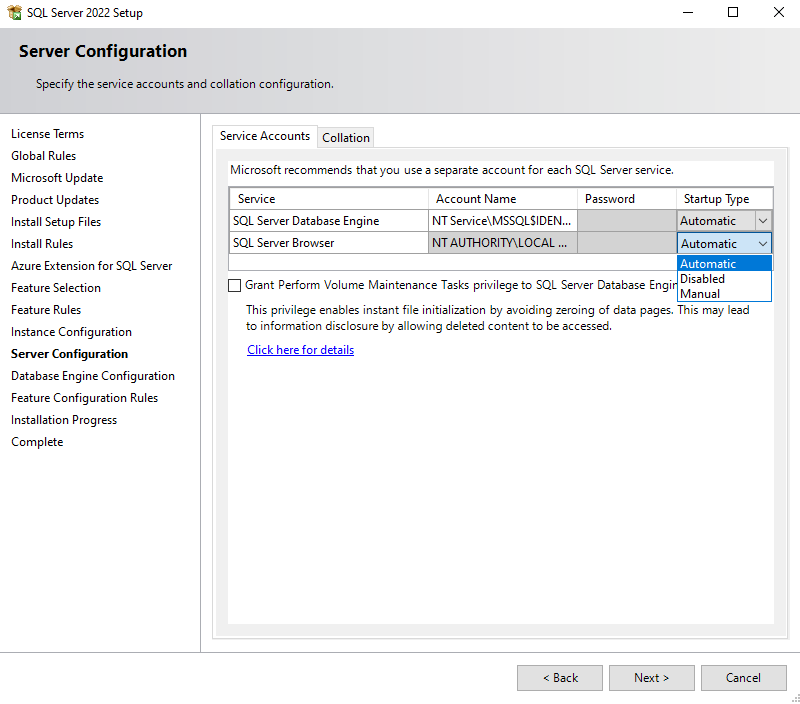Click the Password column header
Image resolution: width=800 pixels, height=704 pixels.
pyautogui.click(x=627, y=199)
